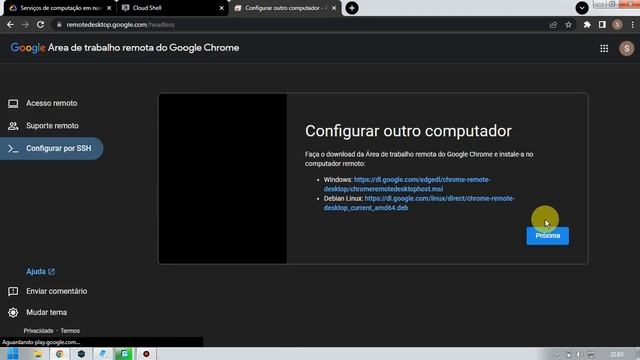Open the Privacidade link

coord(38,331)
